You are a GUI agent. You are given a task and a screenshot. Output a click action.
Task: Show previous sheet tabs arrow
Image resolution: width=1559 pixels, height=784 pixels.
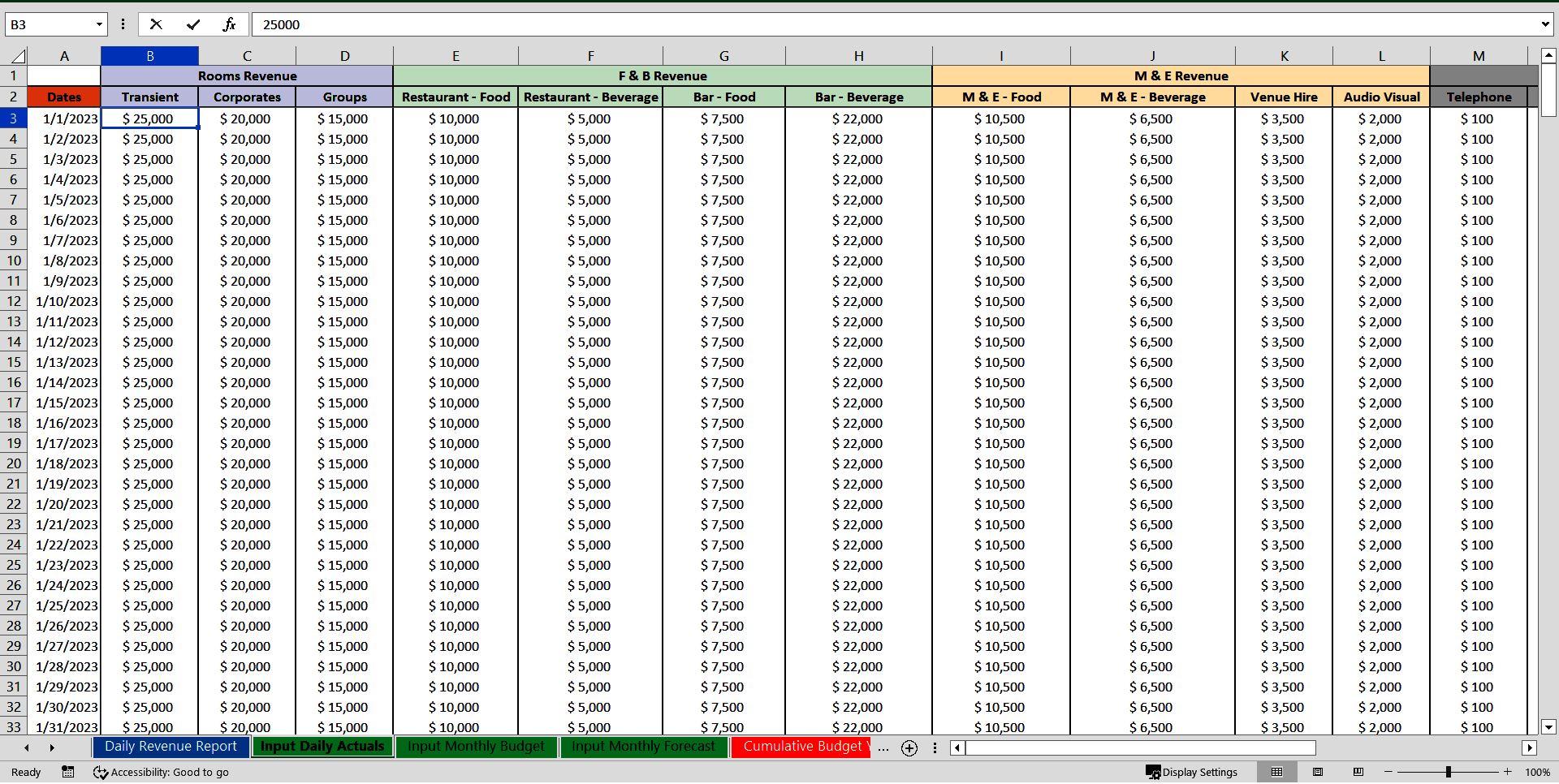[27, 747]
